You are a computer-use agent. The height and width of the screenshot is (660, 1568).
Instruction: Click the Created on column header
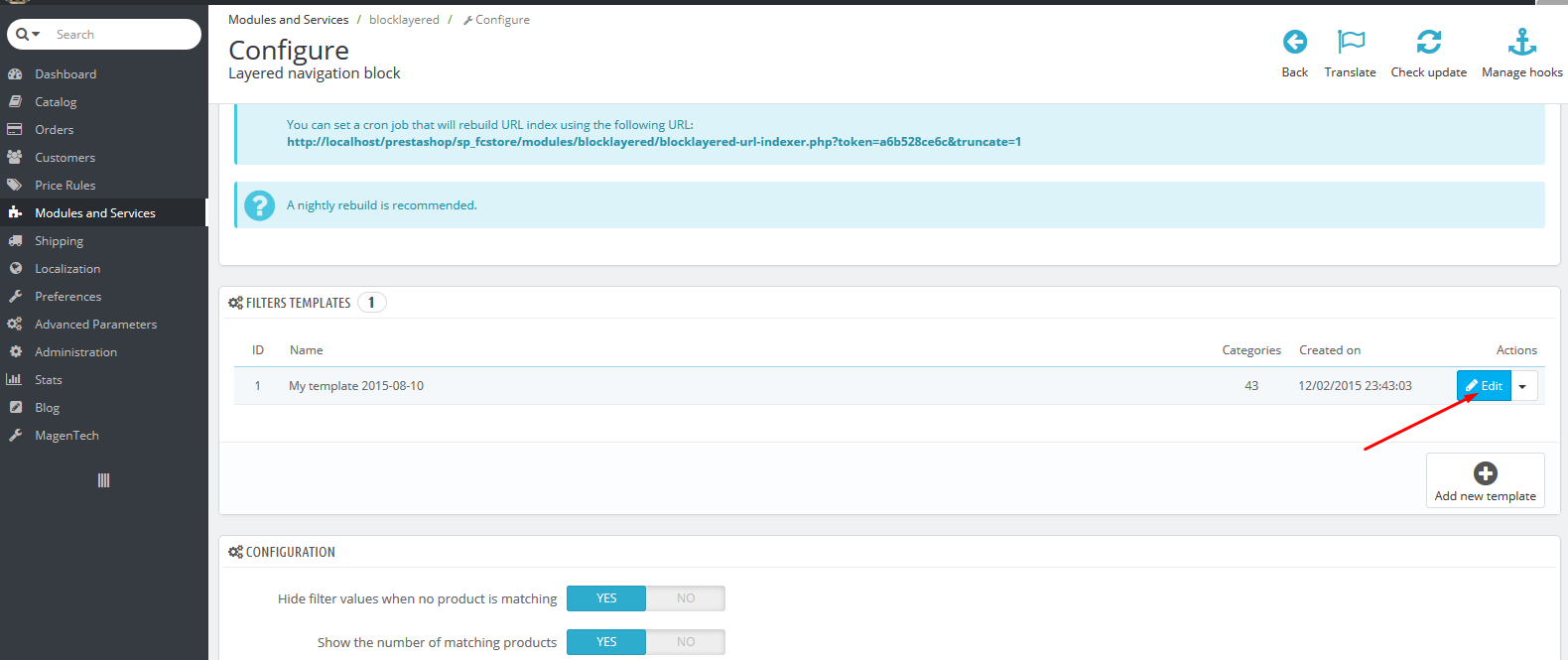[x=1330, y=350]
